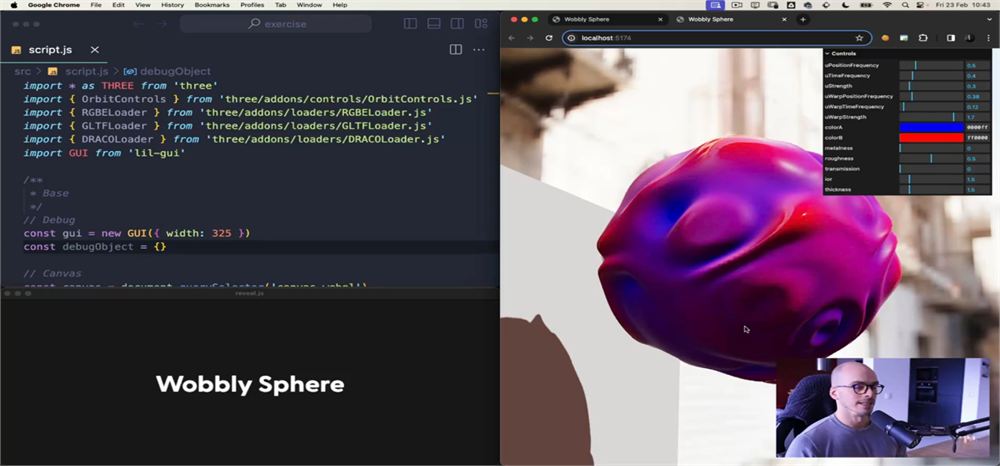Toggle VS Code bottom panel layout icon

coord(434,24)
